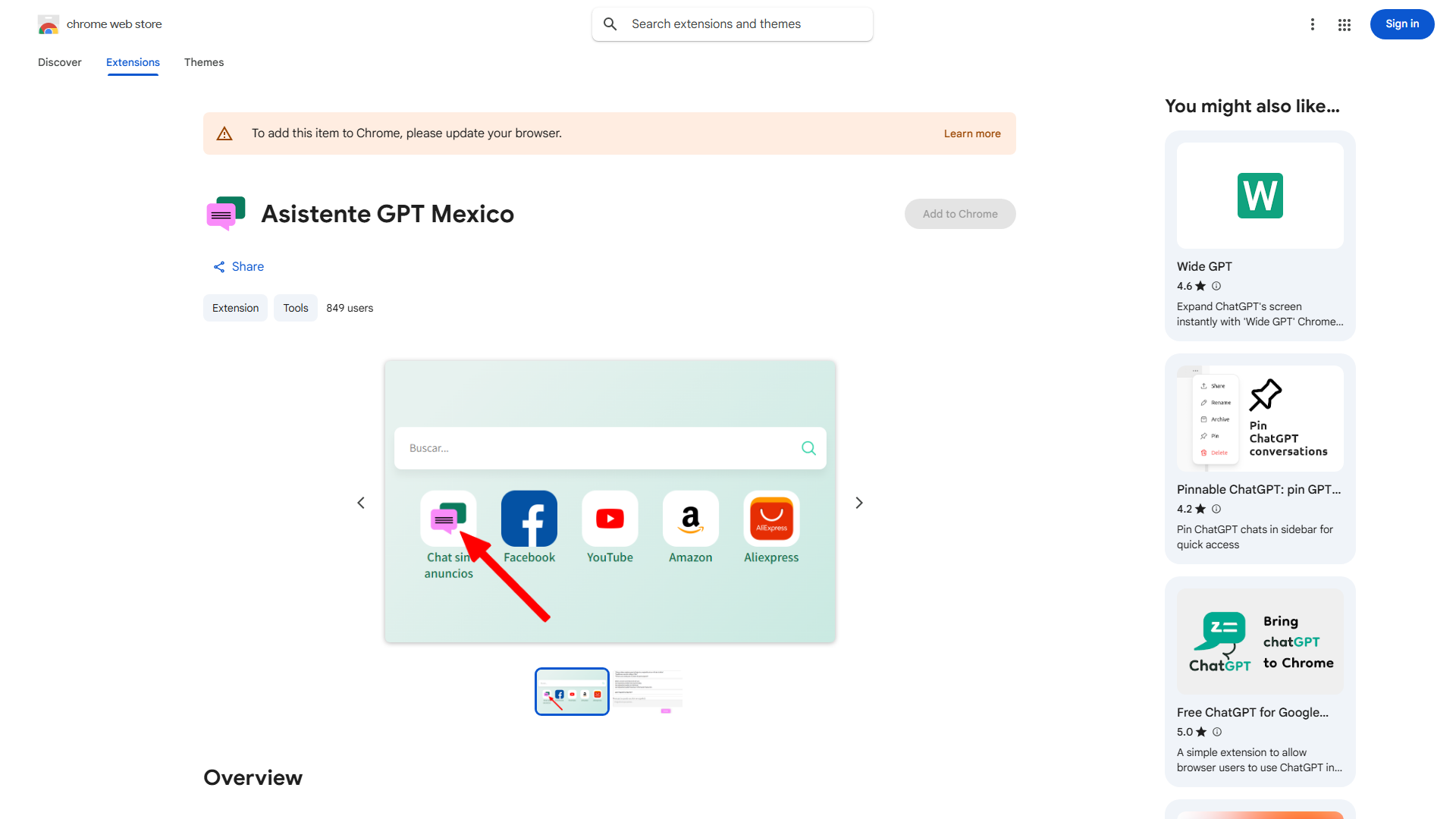The image size is (1456, 819).
Task: Click the Sign in button
Action: tap(1401, 24)
